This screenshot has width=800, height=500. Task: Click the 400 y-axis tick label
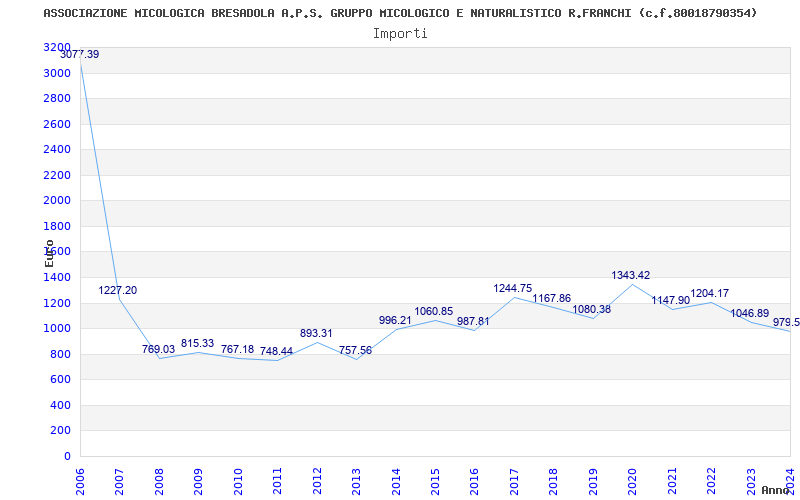pos(60,405)
